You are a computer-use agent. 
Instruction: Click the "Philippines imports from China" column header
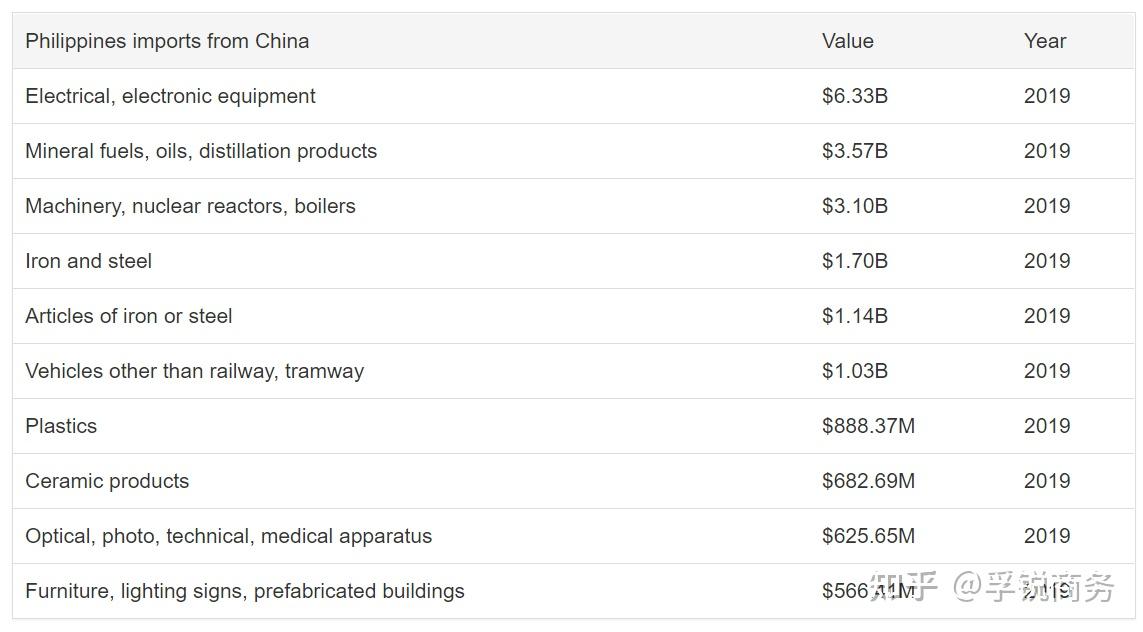(167, 41)
